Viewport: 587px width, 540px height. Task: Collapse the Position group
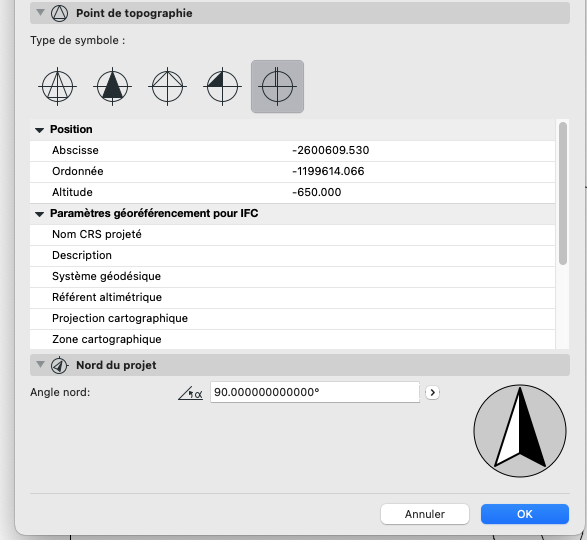click(39, 130)
